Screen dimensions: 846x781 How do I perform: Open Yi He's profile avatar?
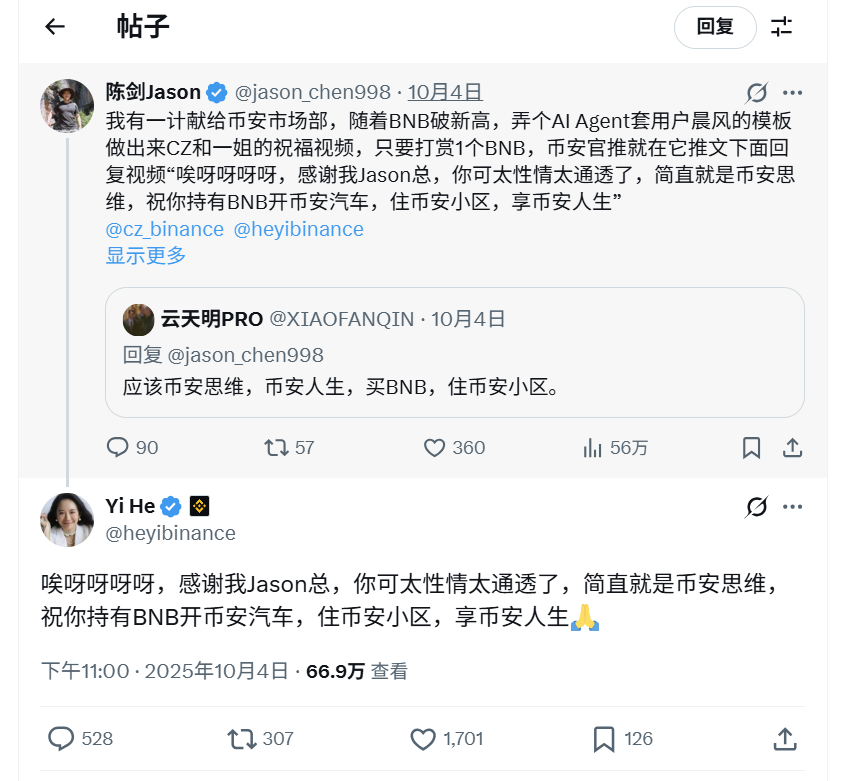pos(67,519)
